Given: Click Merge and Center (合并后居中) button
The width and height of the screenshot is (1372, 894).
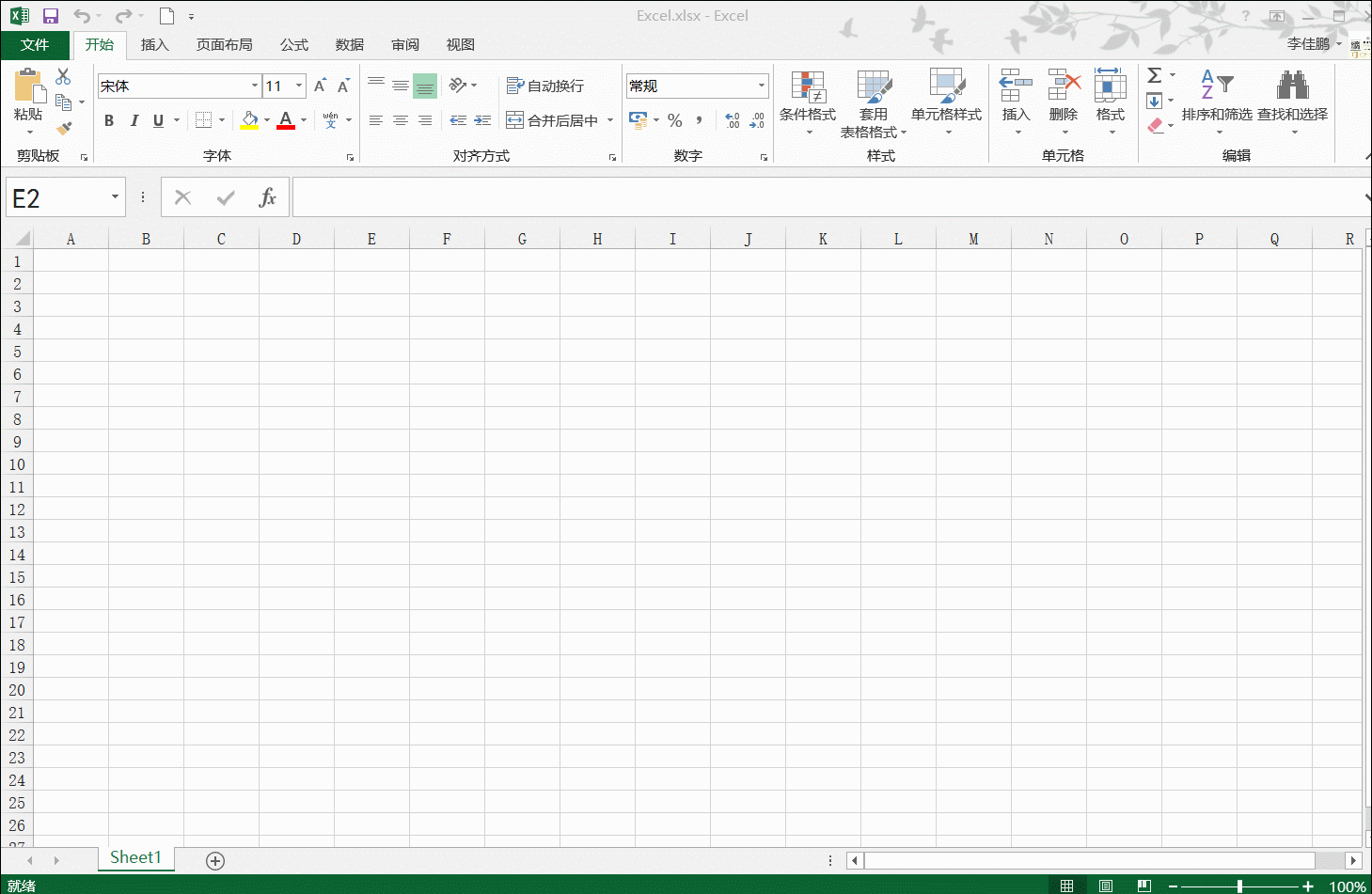Looking at the screenshot, I should 553,120.
